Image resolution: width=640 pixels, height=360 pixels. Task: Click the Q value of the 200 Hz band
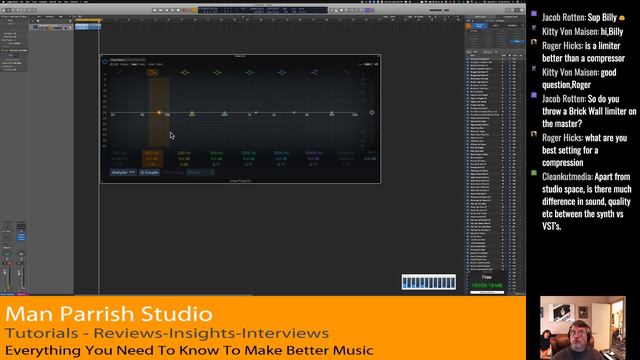184,164
